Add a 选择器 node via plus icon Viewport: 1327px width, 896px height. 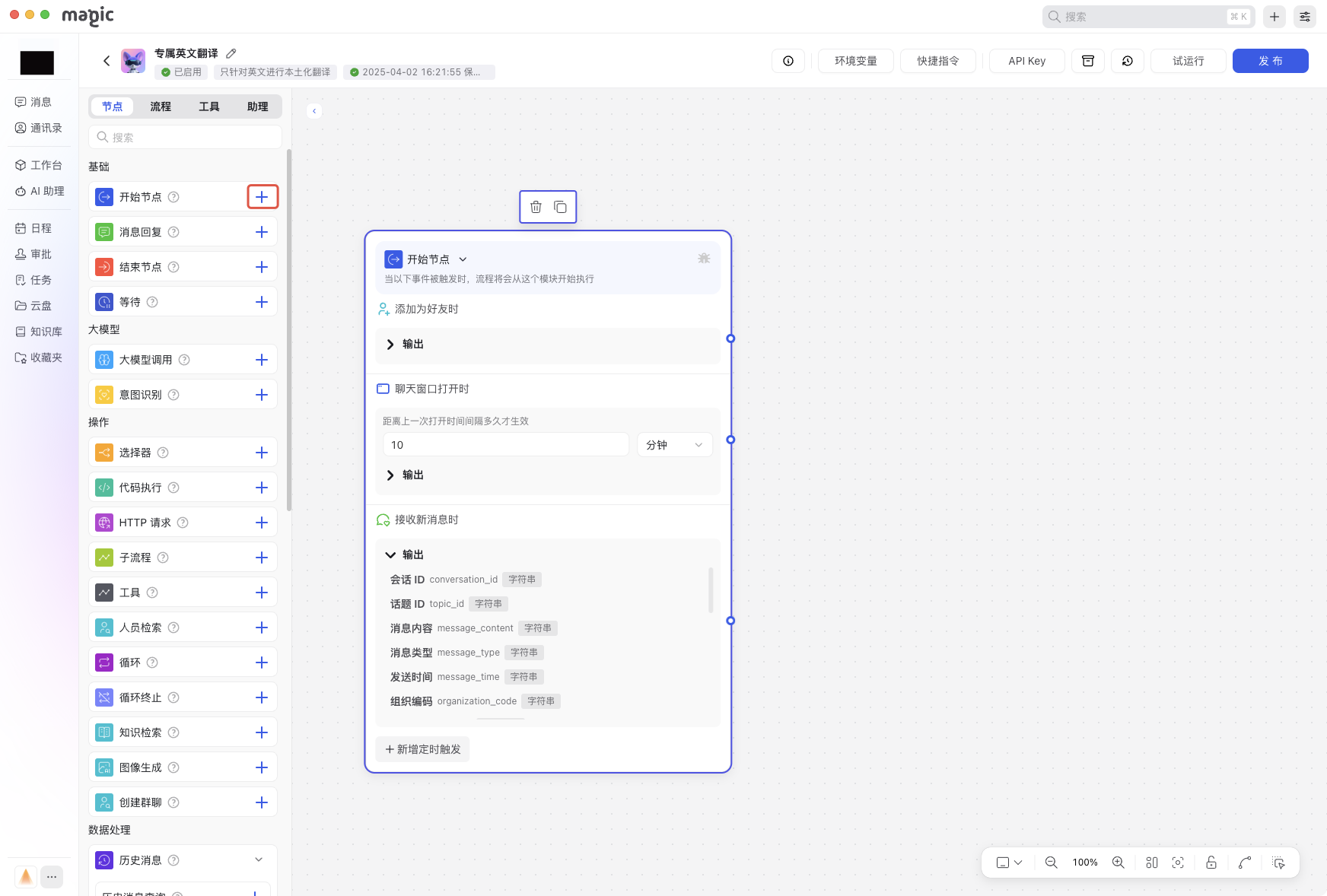pyautogui.click(x=262, y=453)
